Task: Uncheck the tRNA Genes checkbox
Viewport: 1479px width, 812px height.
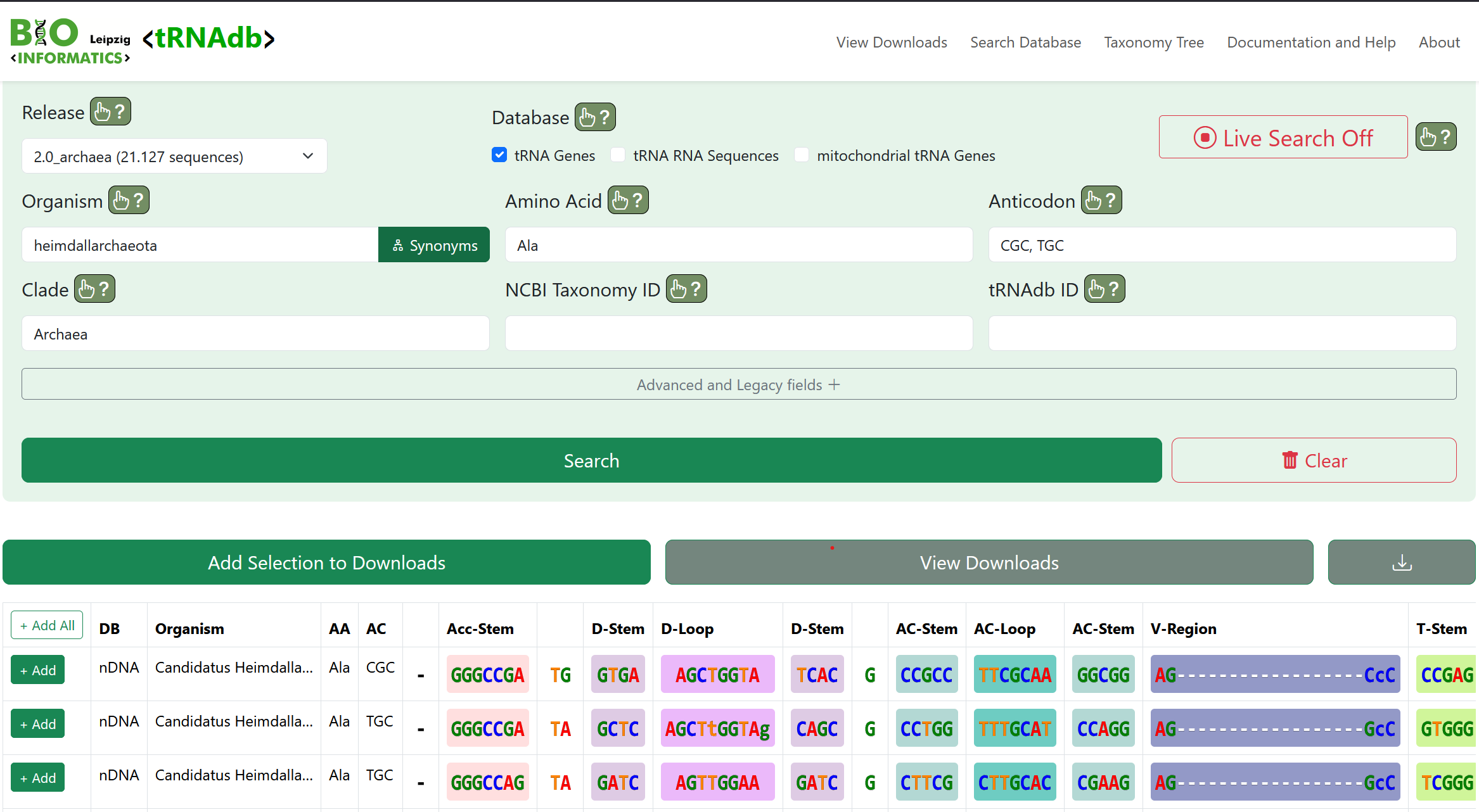Action: click(499, 155)
